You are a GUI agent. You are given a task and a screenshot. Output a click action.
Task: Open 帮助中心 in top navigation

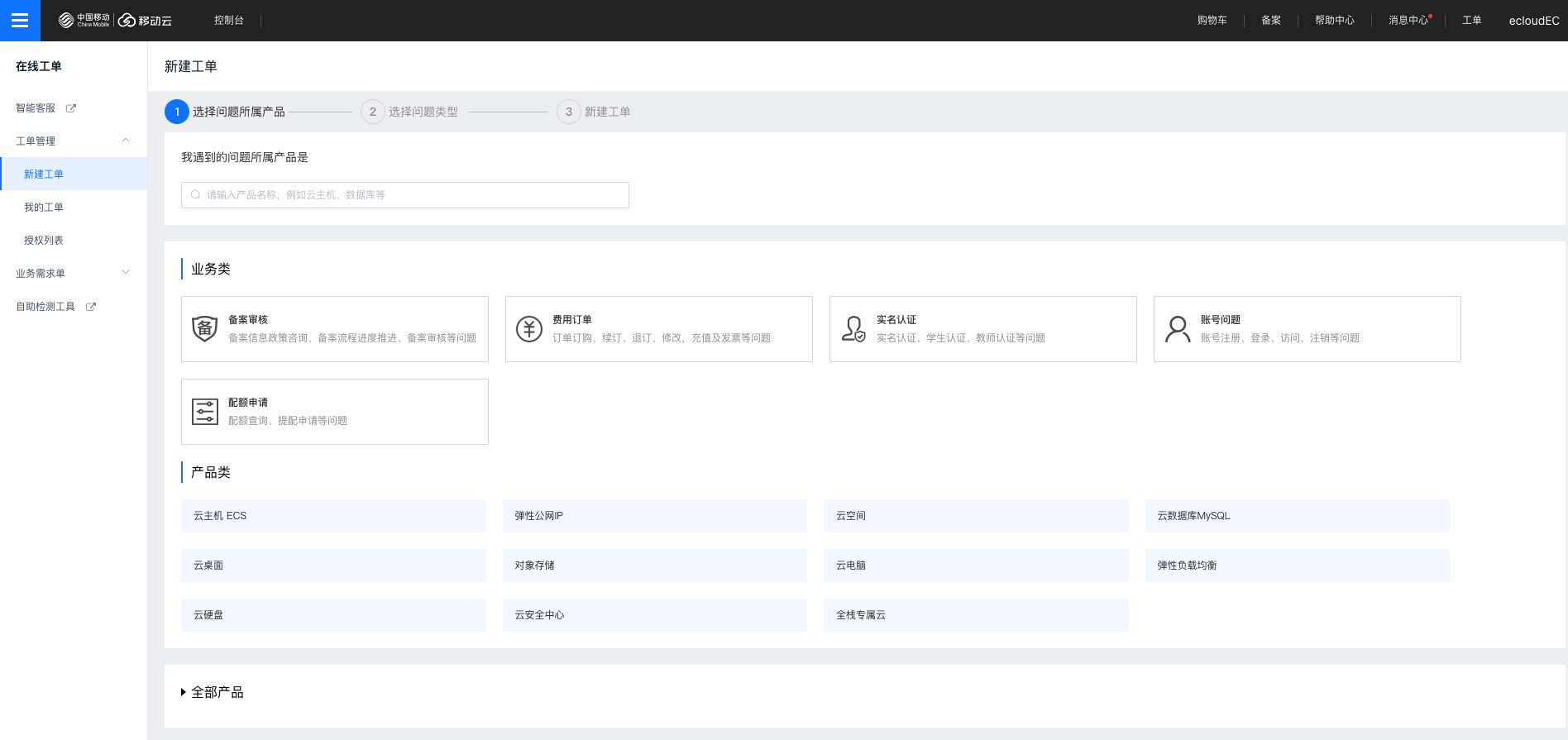(1335, 21)
